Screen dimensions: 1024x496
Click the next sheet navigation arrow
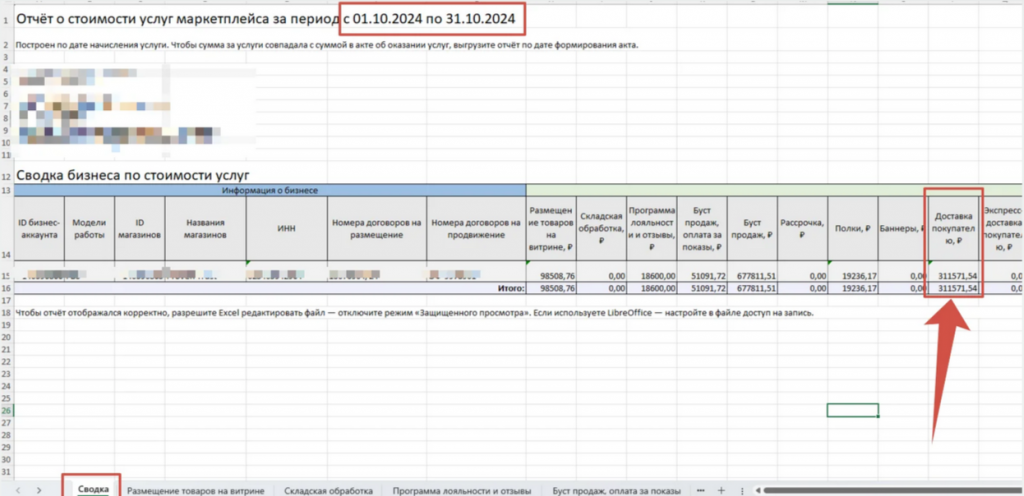click(x=38, y=490)
